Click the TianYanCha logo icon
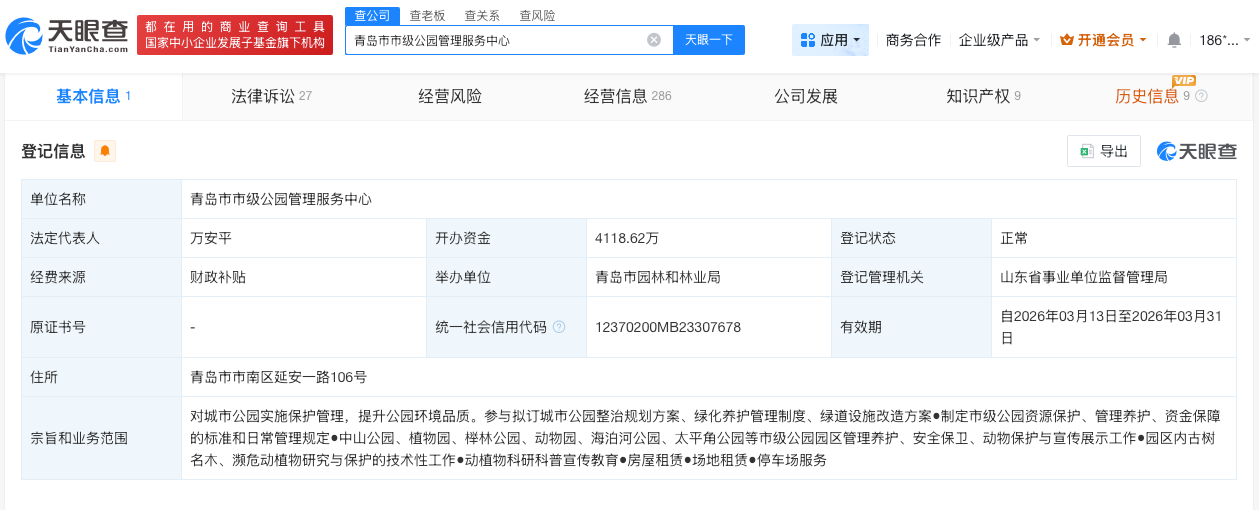1259x510 pixels. pos(24,36)
